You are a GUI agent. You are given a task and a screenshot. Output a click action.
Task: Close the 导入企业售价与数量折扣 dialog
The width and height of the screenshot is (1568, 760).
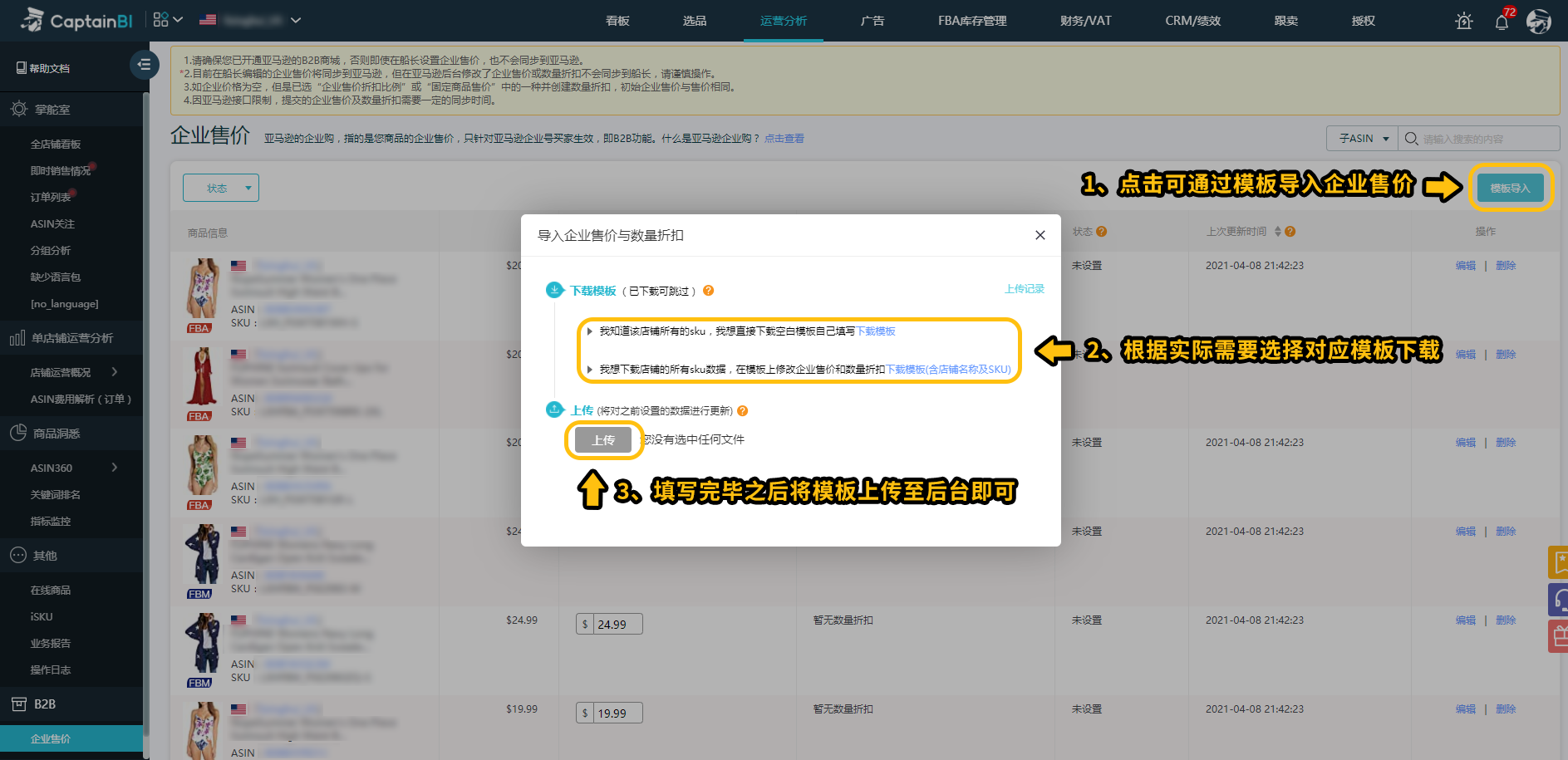[x=1040, y=235]
